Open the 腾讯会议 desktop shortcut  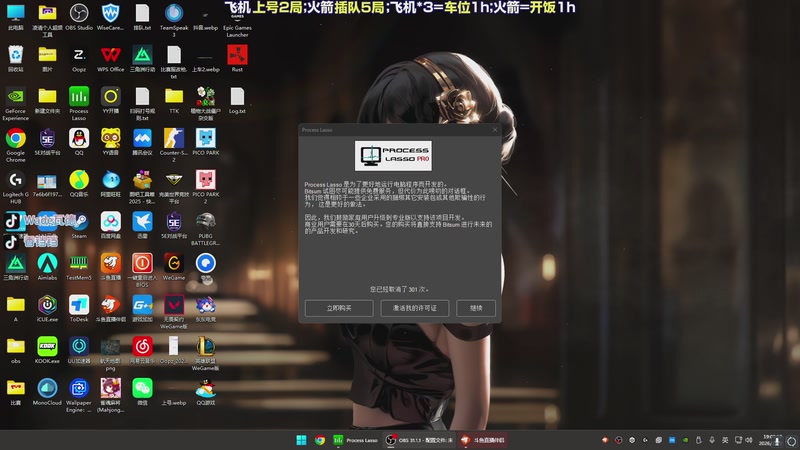point(142,142)
